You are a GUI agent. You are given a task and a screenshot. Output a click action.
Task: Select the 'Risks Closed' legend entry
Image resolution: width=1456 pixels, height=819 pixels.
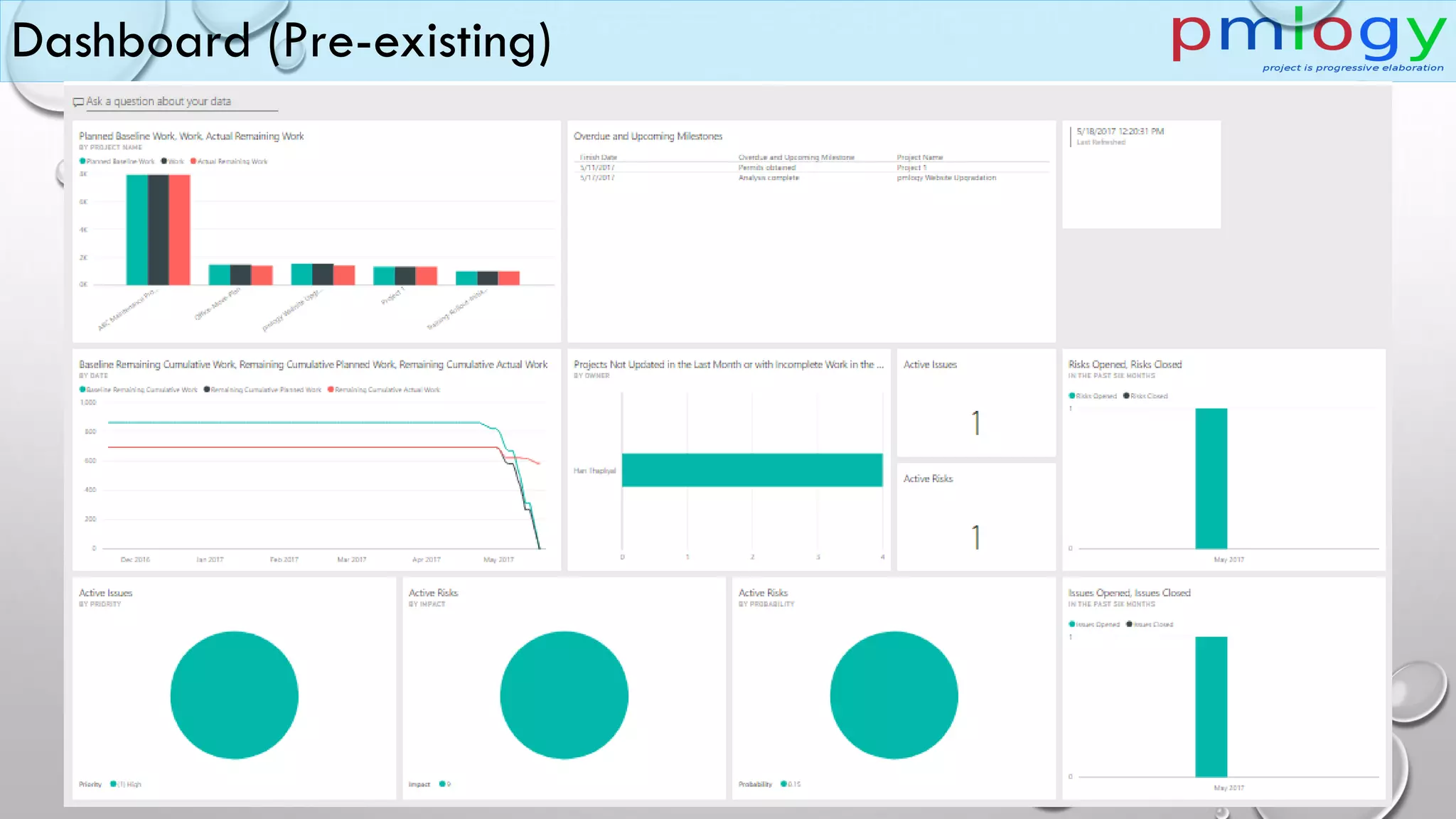(1145, 396)
